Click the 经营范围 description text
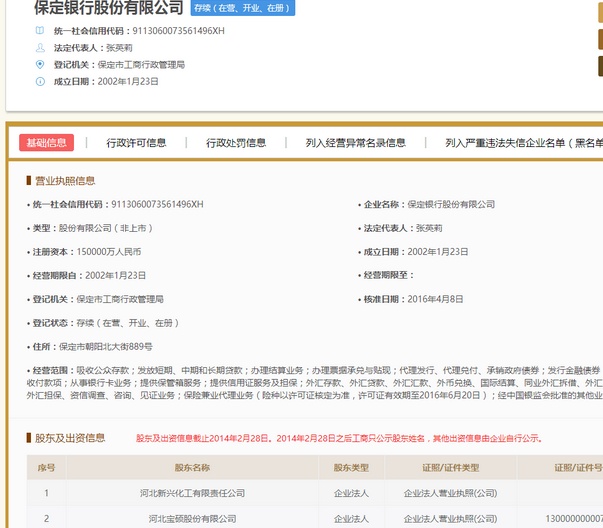 coord(315,383)
